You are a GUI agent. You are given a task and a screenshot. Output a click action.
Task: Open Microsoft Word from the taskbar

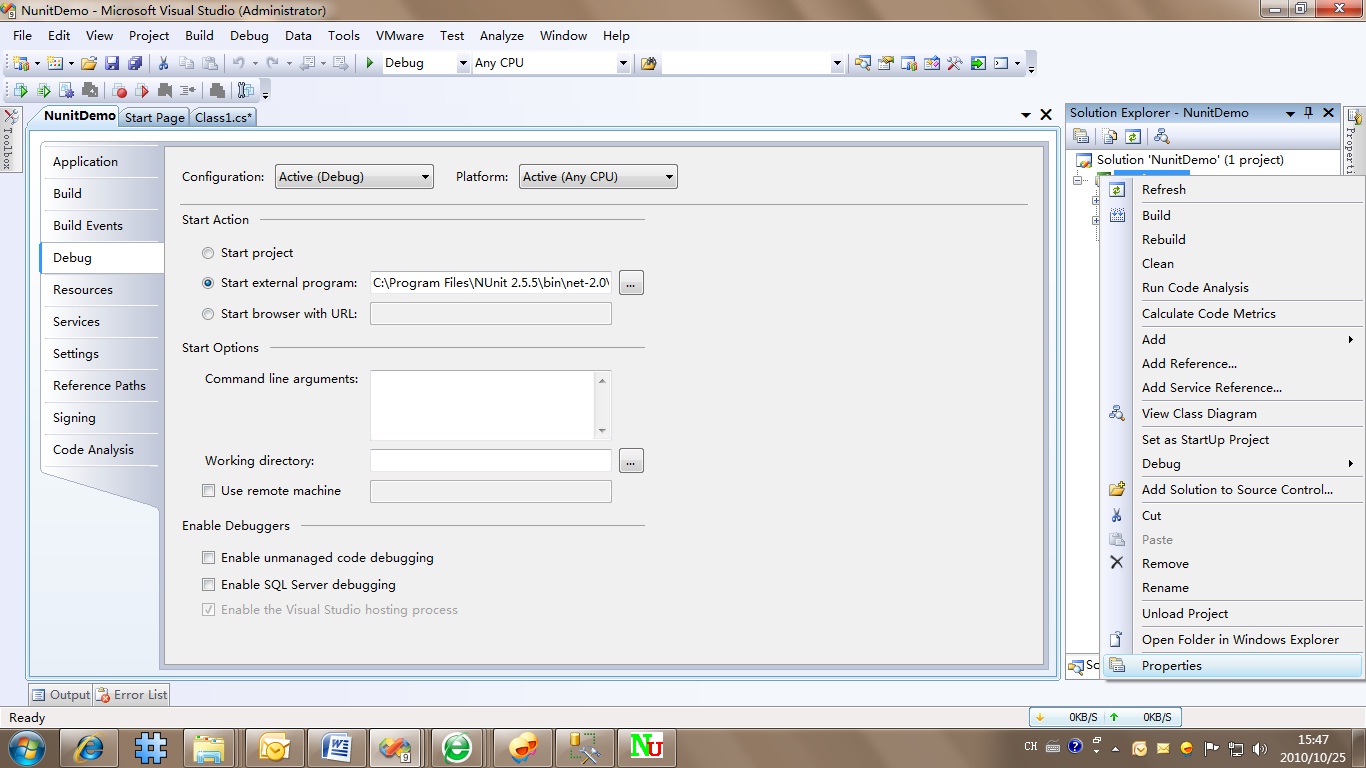(336, 746)
